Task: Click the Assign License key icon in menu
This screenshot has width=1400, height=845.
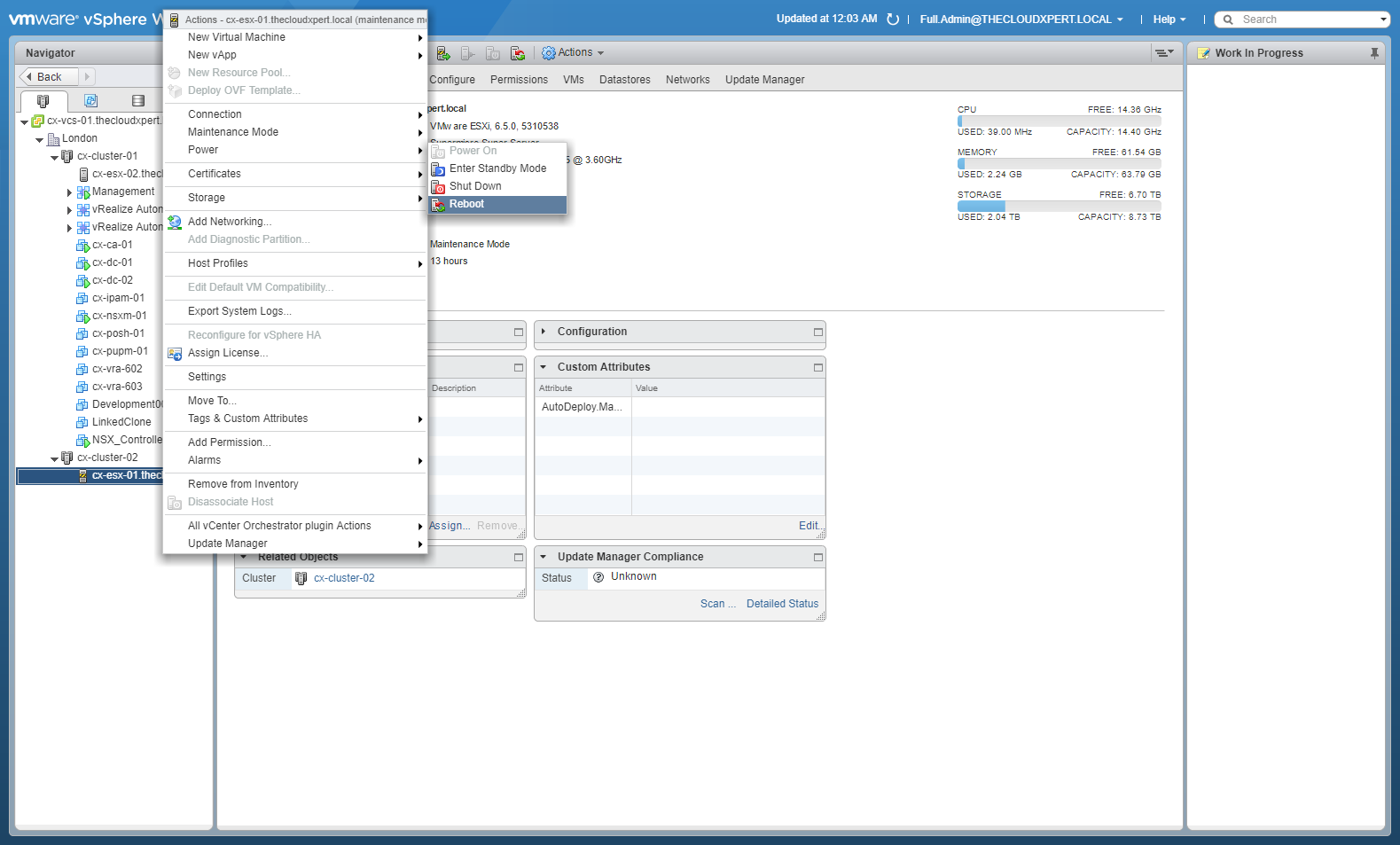Action: pos(175,354)
